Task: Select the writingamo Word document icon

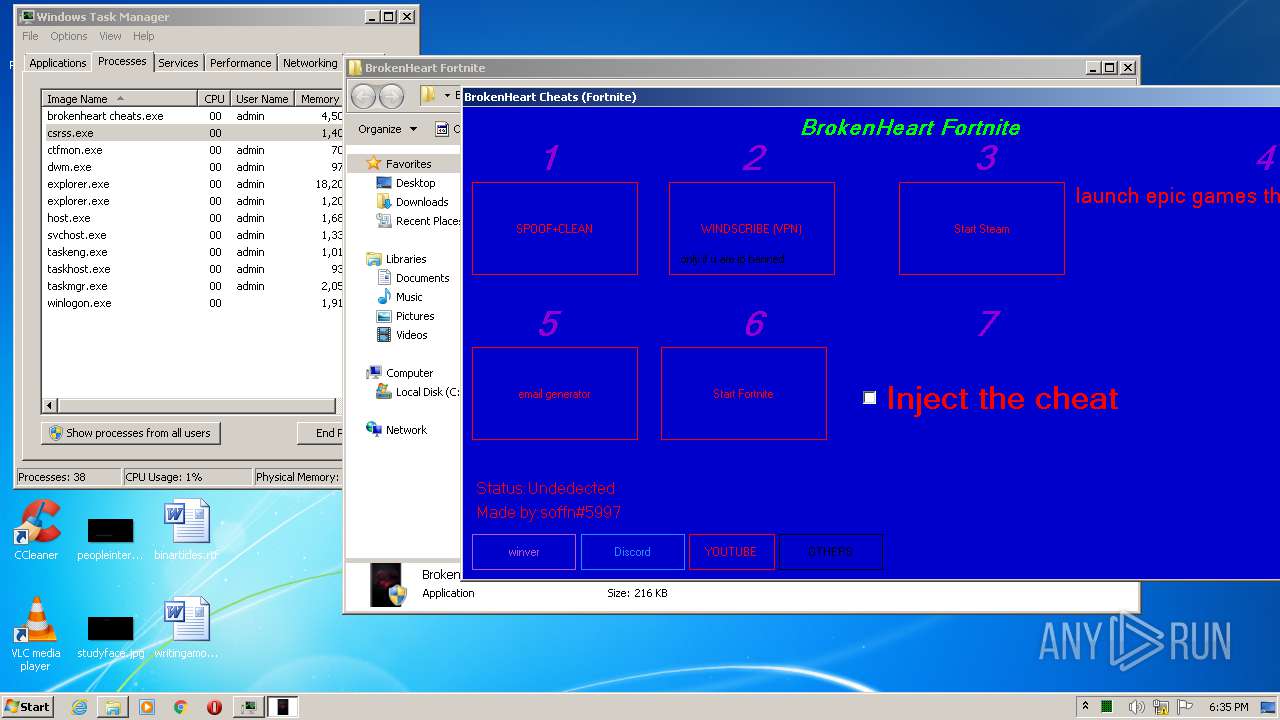Action: (x=187, y=628)
